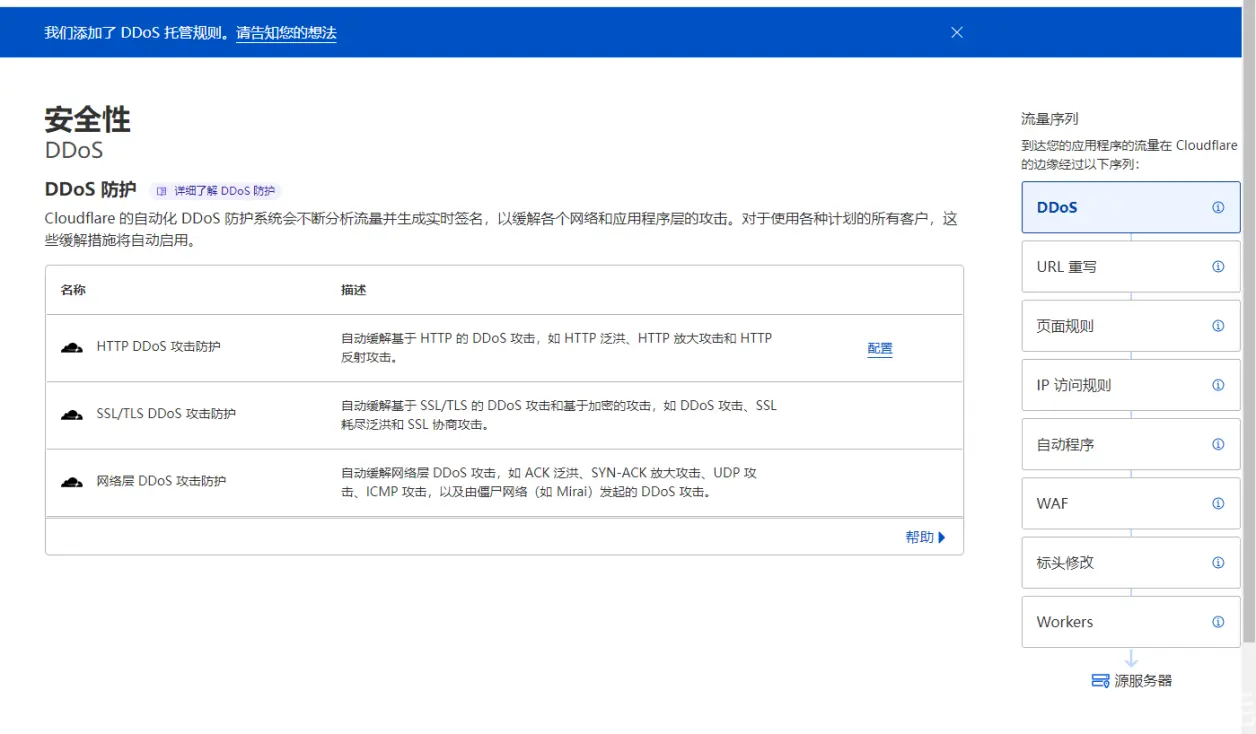Click the info icon on URL 重写
1256x734 pixels.
(1218, 267)
